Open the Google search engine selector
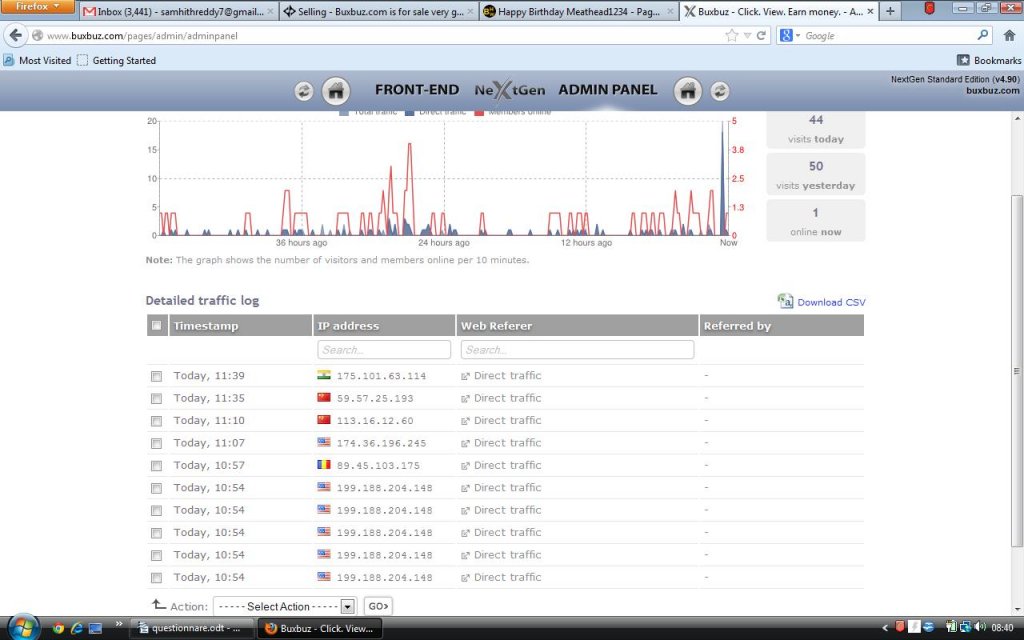The width and height of the screenshot is (1024, 640). point(788,35)
